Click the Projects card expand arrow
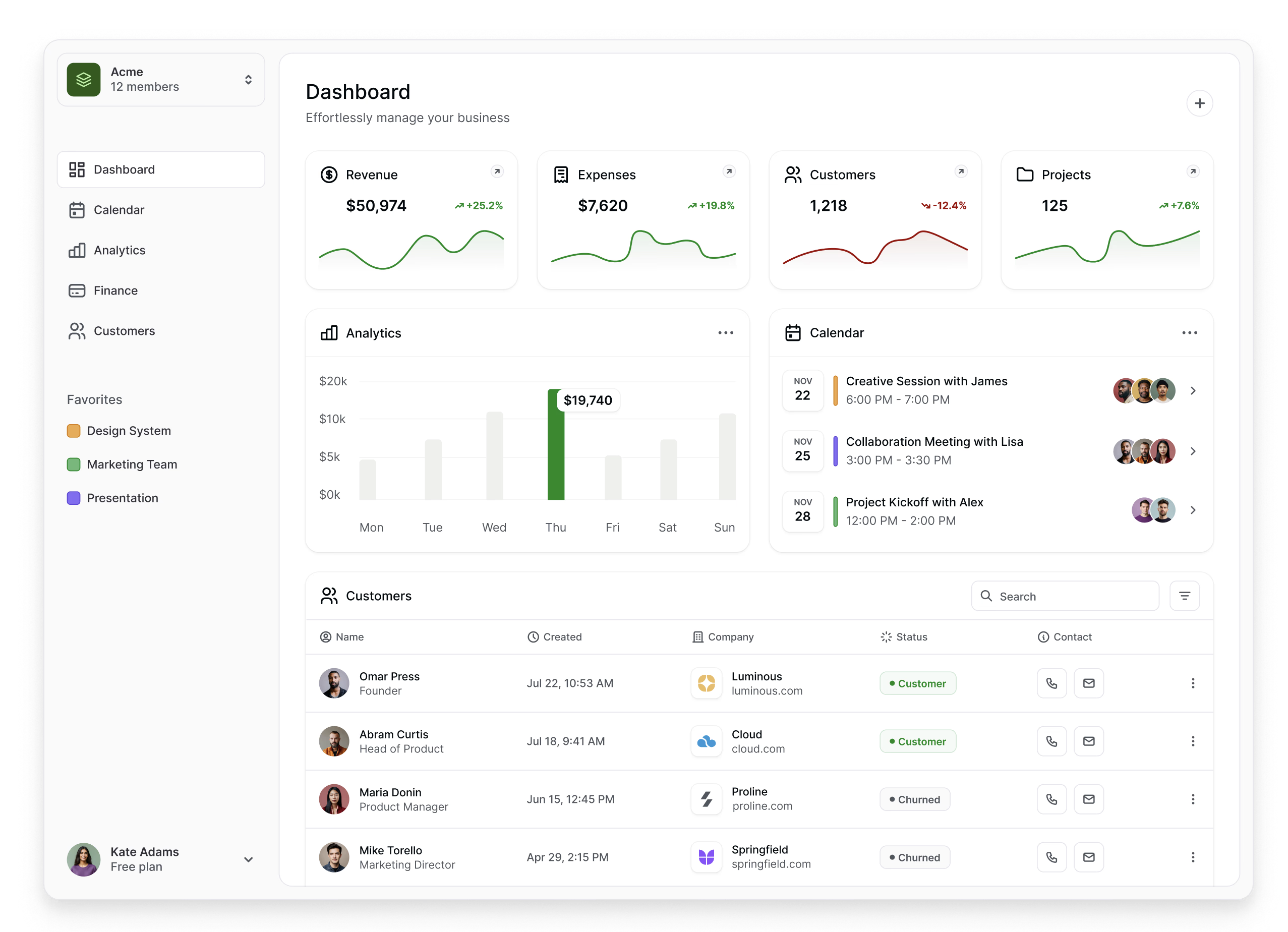This screenshot has height=932, width=1288. (x=1193, y=171)
